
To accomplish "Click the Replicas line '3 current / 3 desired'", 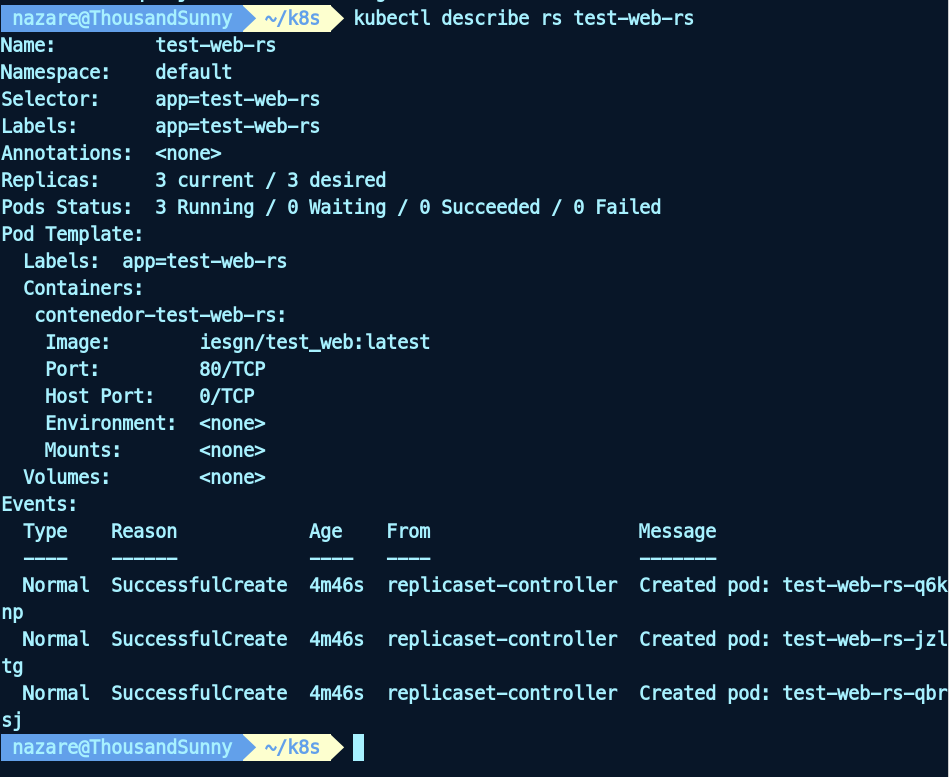I will (x=270, y=180).
